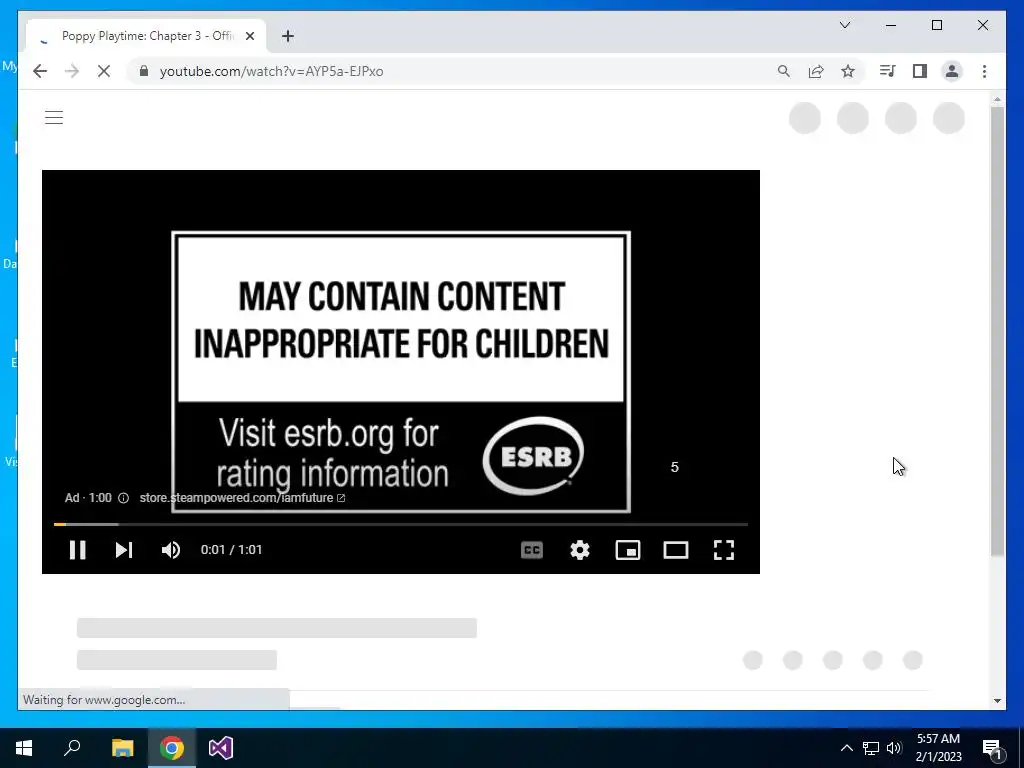Open Windows notification center
The image size is (1024, 768).
(x=993, y=748)
